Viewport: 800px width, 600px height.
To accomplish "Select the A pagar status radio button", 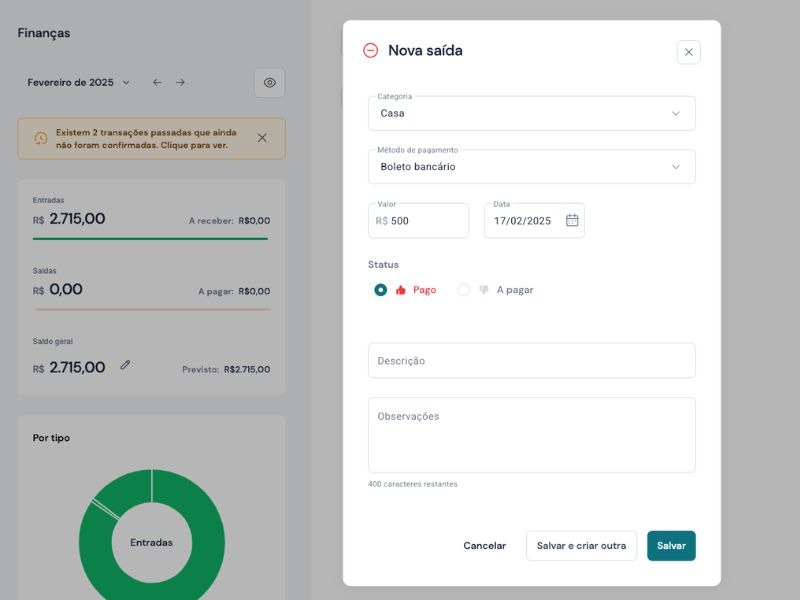I will (464, 290).
